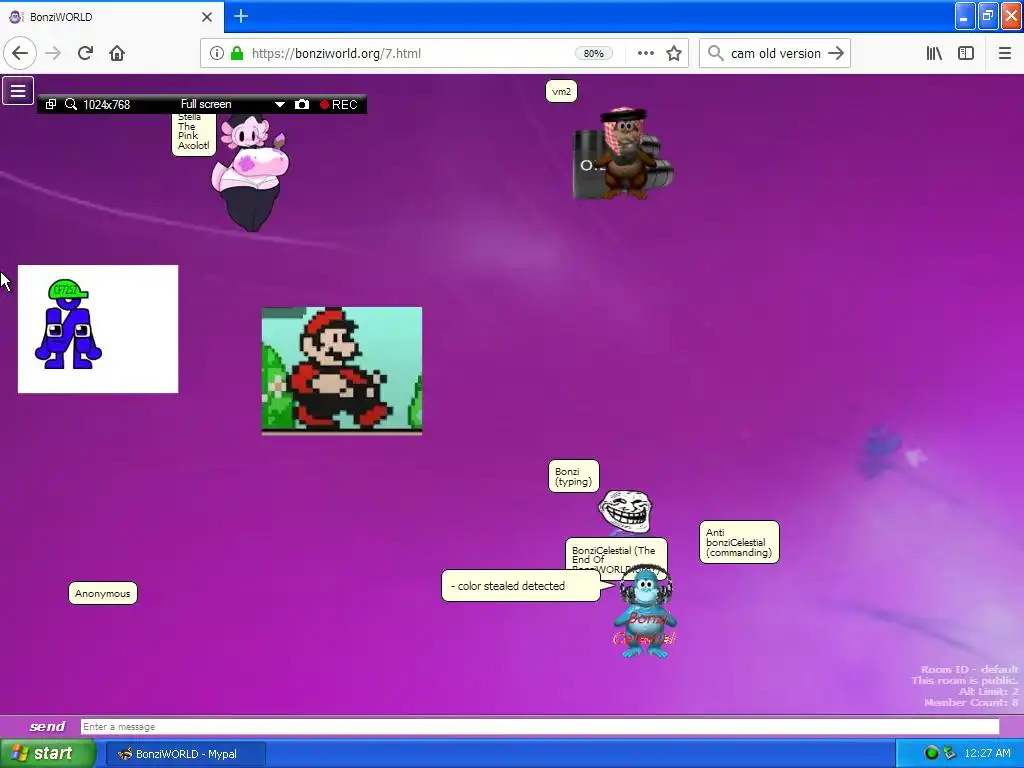Click the 'color stealed detected' speech bubble
The height and width of the screenshot is (768, 1024).
tap(520, 586)
